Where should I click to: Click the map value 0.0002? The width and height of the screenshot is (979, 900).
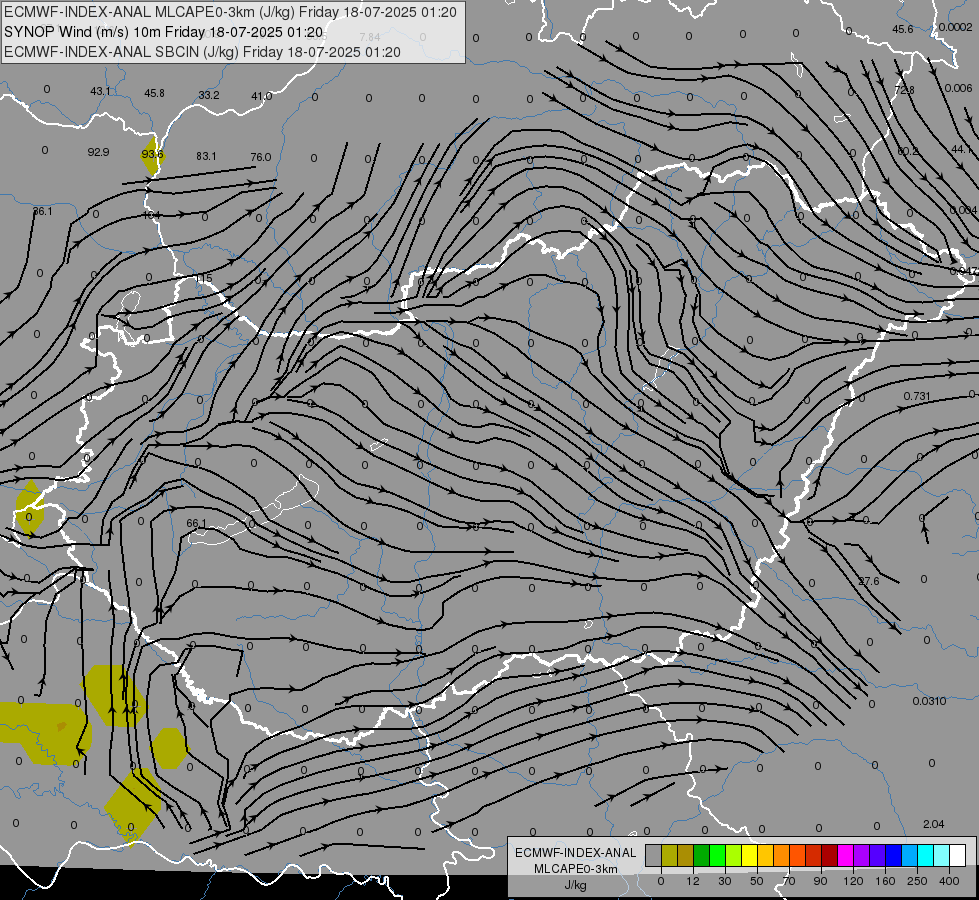956,27
